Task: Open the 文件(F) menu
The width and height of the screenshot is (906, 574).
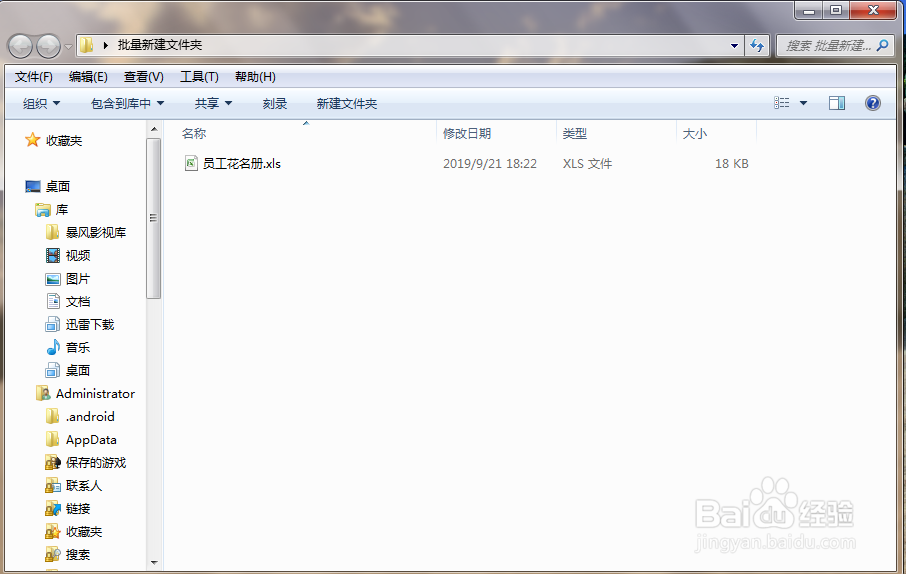Action: point(34,77)
